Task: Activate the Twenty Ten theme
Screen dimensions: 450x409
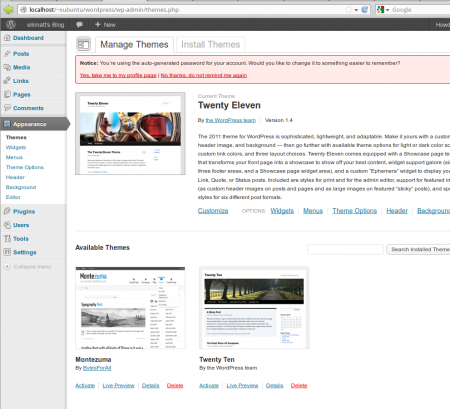Action: pos(209,386)
